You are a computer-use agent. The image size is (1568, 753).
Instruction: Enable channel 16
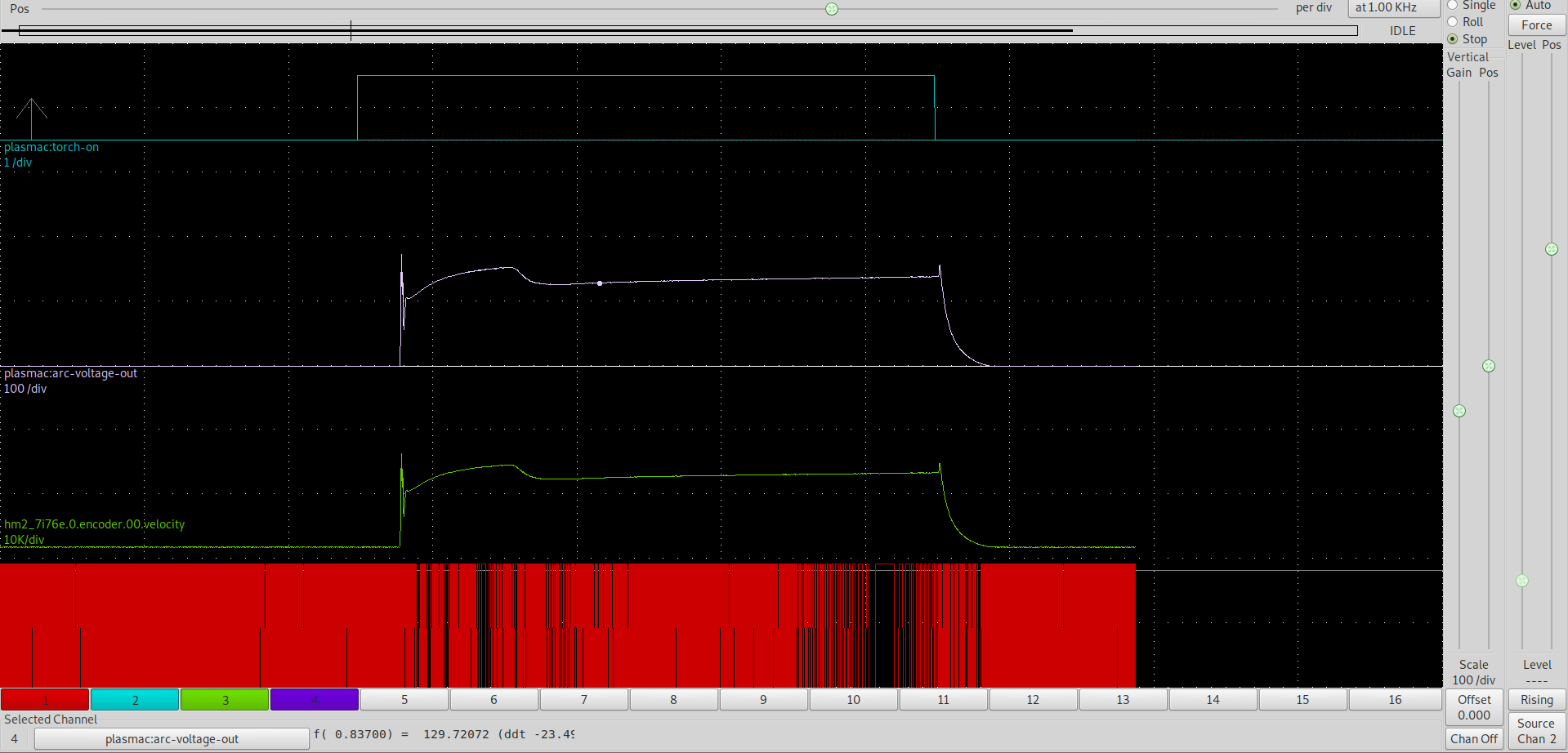tap(1395, 700)
